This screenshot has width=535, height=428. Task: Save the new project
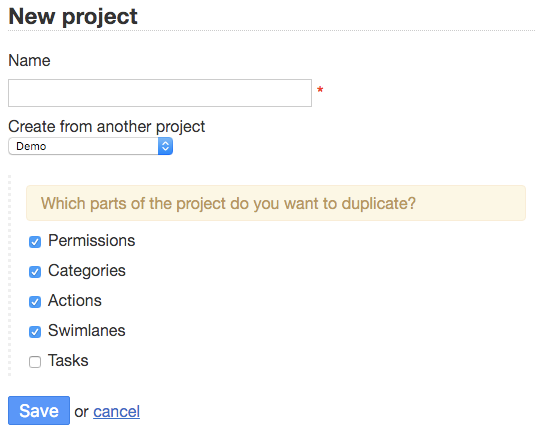click(x=39, y=411)
